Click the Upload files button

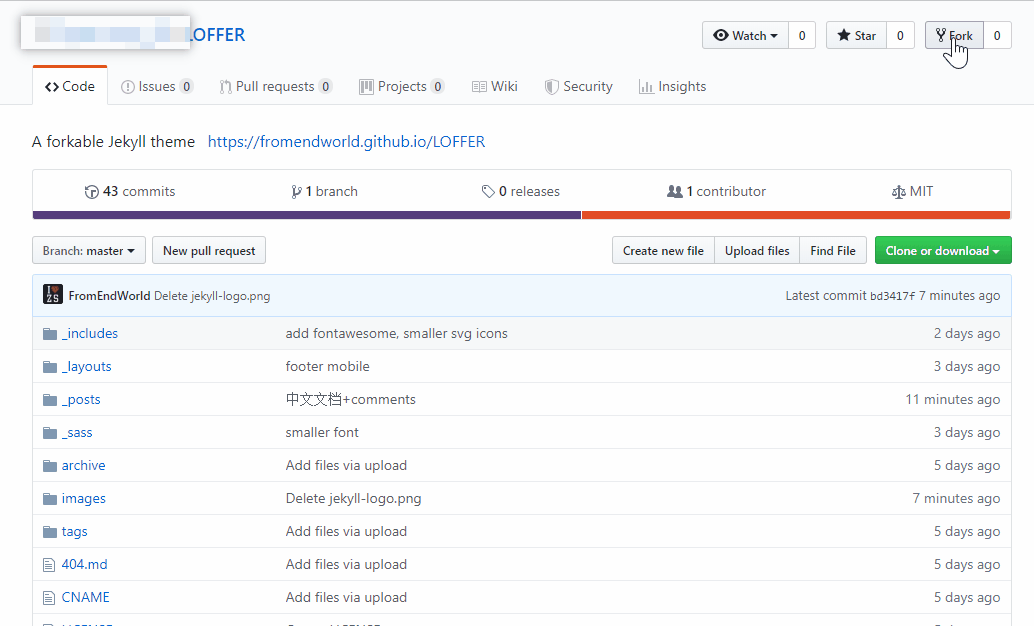[x=757, y=251]
